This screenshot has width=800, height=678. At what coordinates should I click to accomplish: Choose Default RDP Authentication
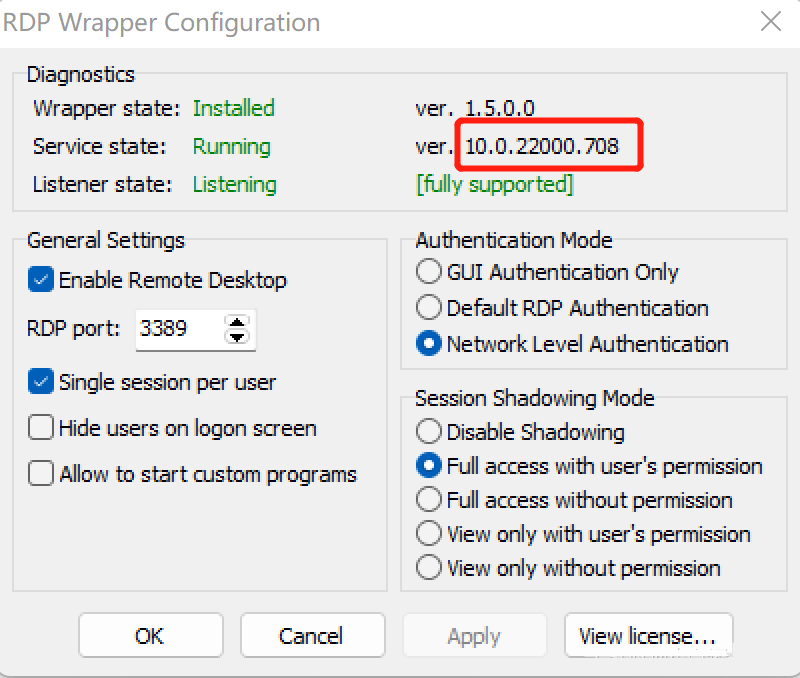tap(429, 307)
